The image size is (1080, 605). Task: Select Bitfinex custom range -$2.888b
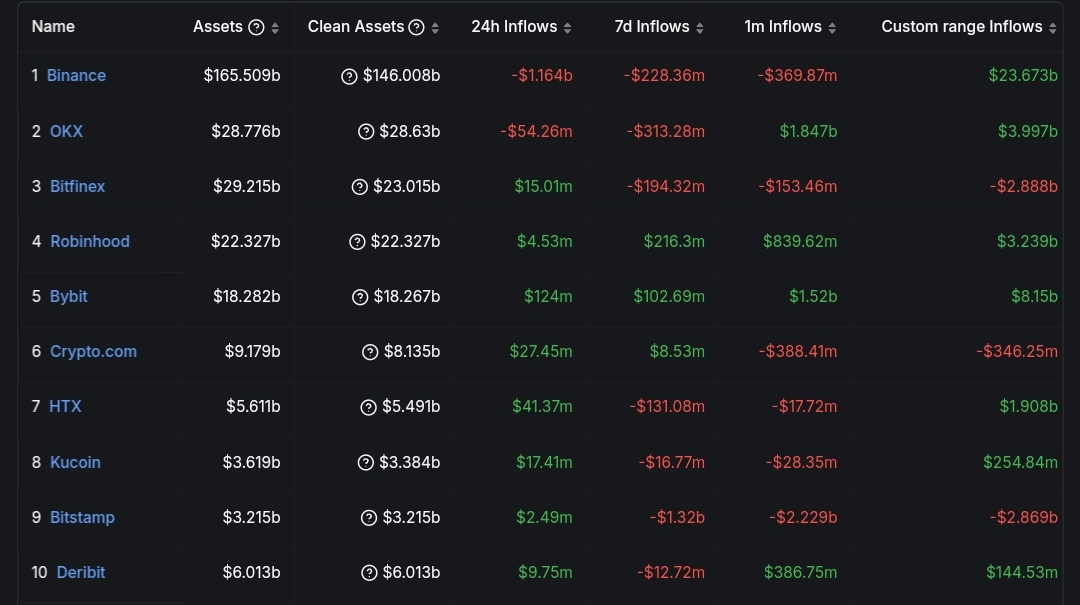(1024, 186)
